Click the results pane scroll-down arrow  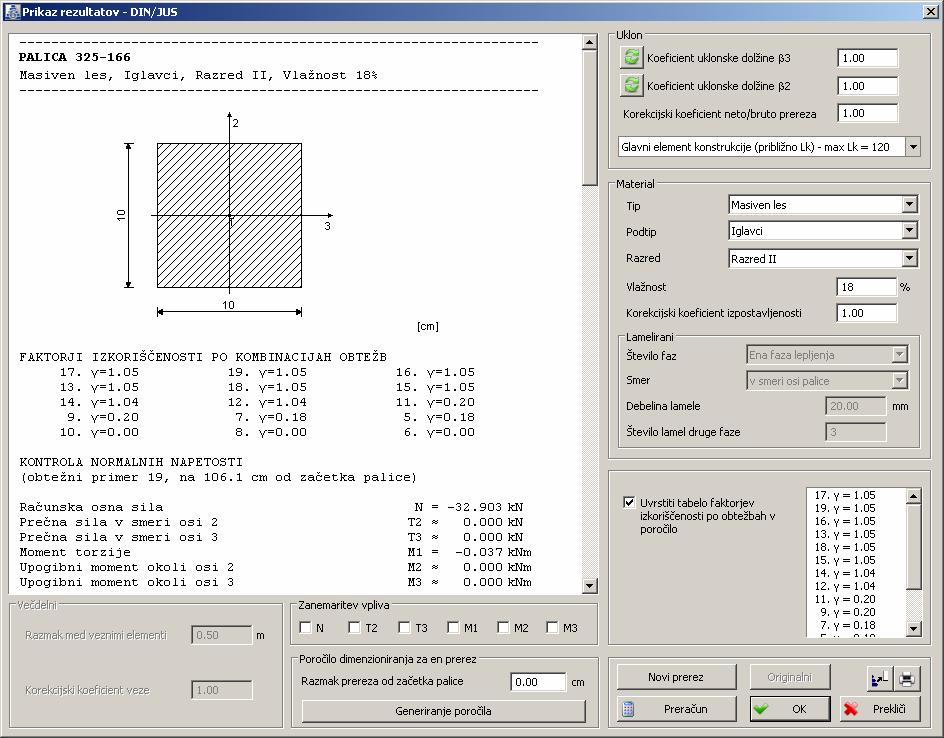pos(589,585)
